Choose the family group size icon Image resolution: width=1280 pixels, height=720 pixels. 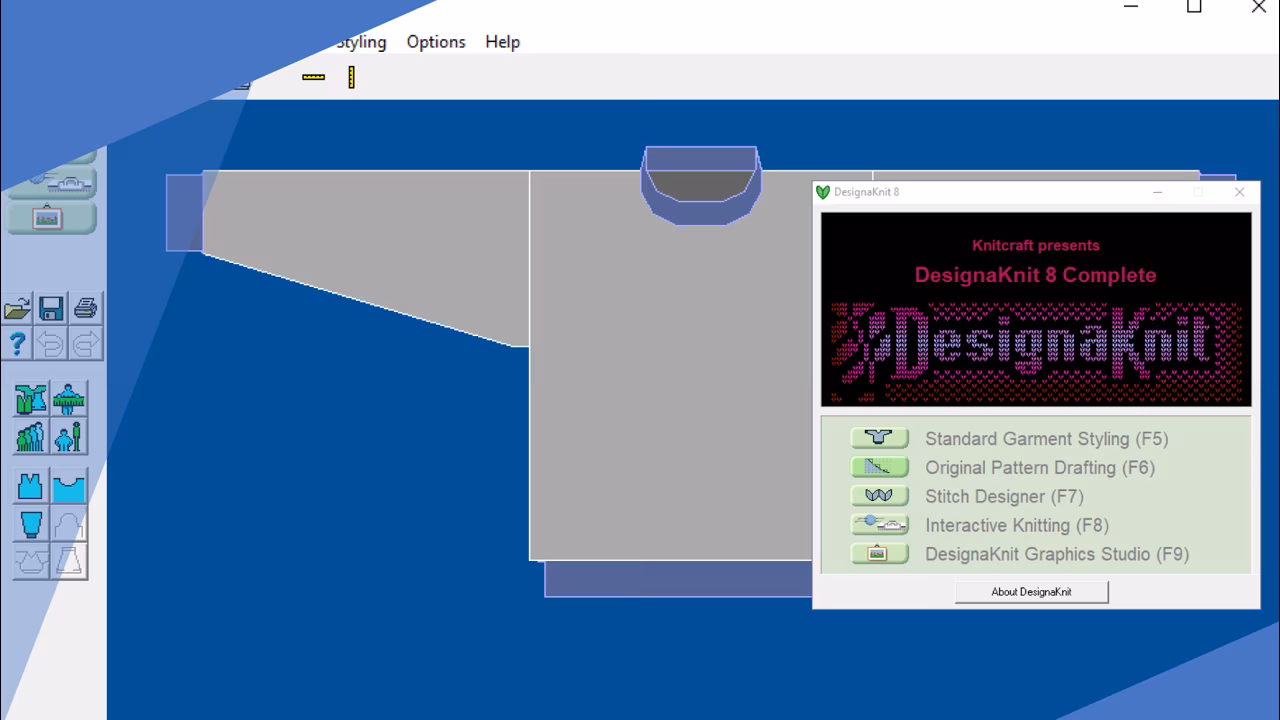[x=31, y=437]
